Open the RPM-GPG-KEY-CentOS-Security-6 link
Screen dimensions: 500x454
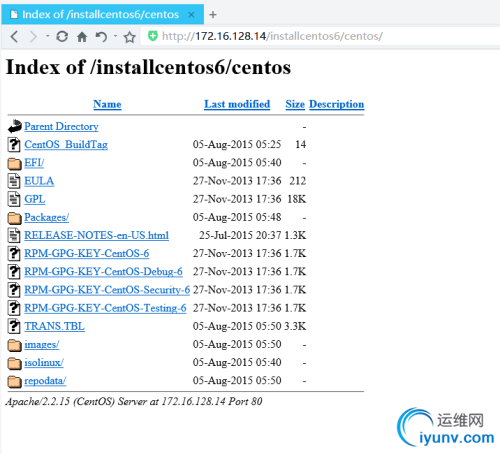pos(107,290)
